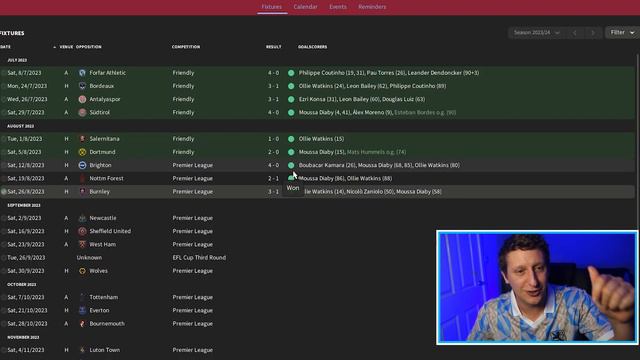Open the Brighton team link

point(100,165)
